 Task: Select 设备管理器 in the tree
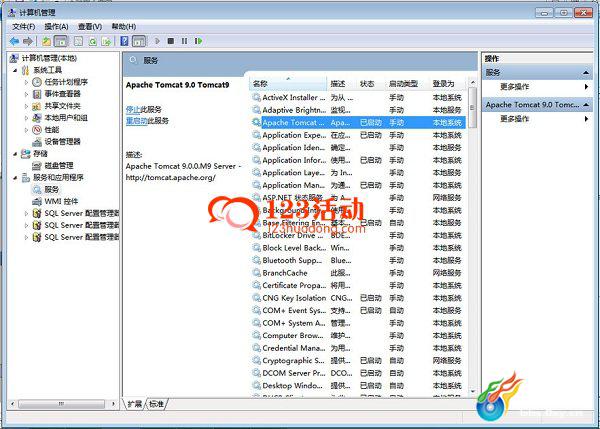pos(62,142)
